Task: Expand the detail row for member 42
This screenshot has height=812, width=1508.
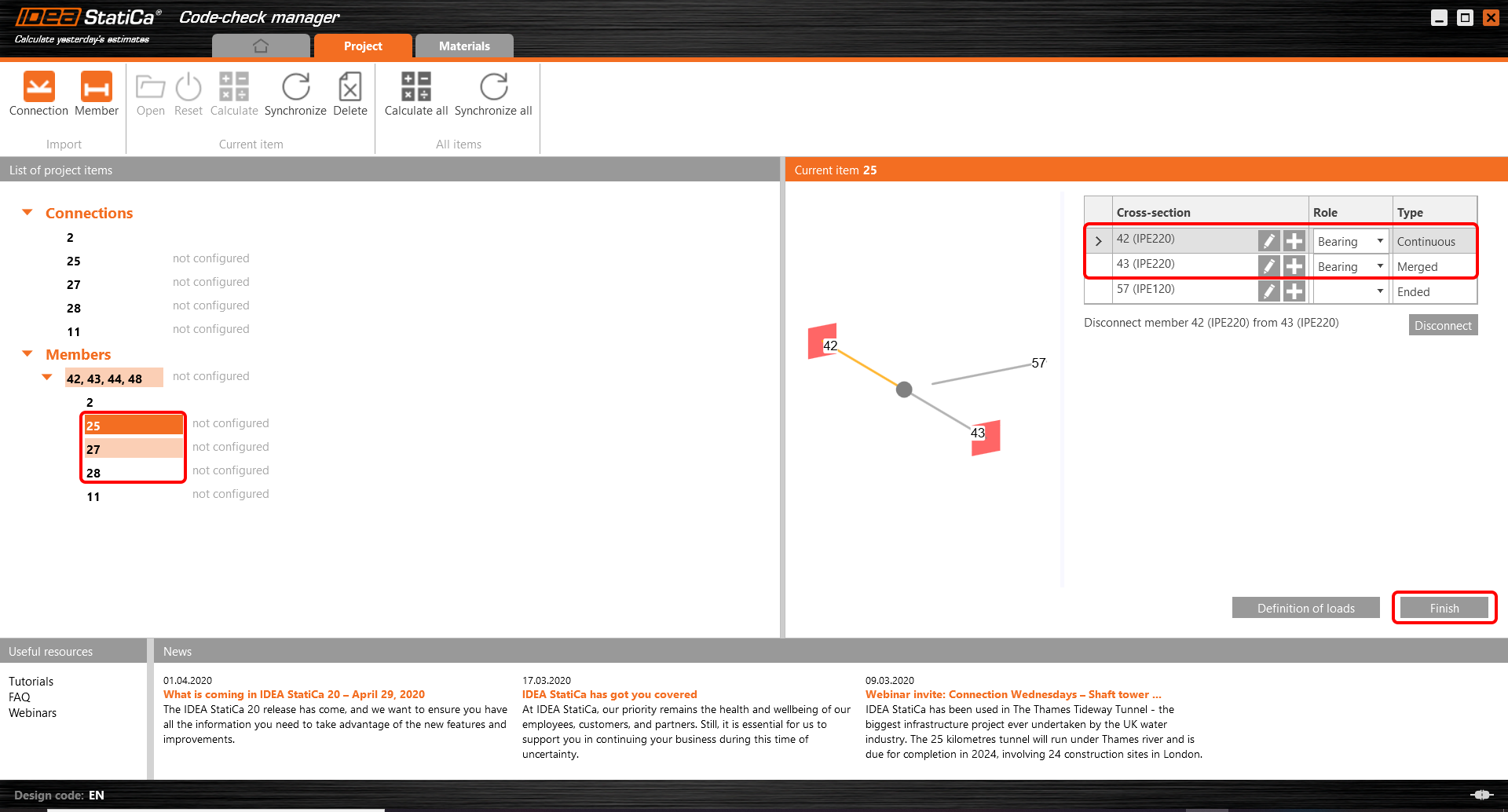Action: point(1098,240)
